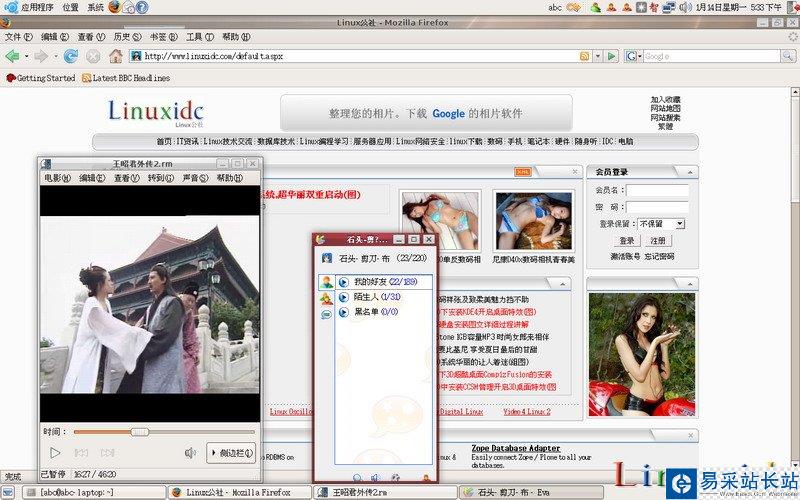Click the volume speaker icon in system tray

point(685,7)
